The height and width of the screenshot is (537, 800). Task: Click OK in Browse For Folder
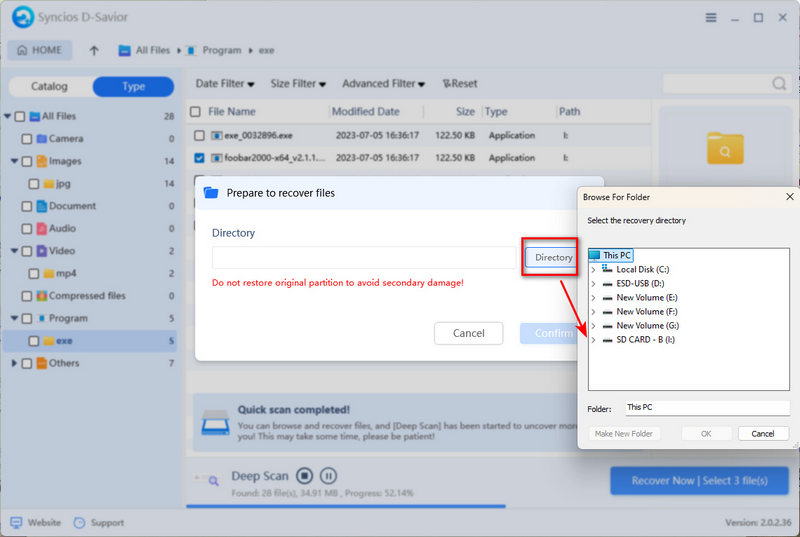[706, 433]
